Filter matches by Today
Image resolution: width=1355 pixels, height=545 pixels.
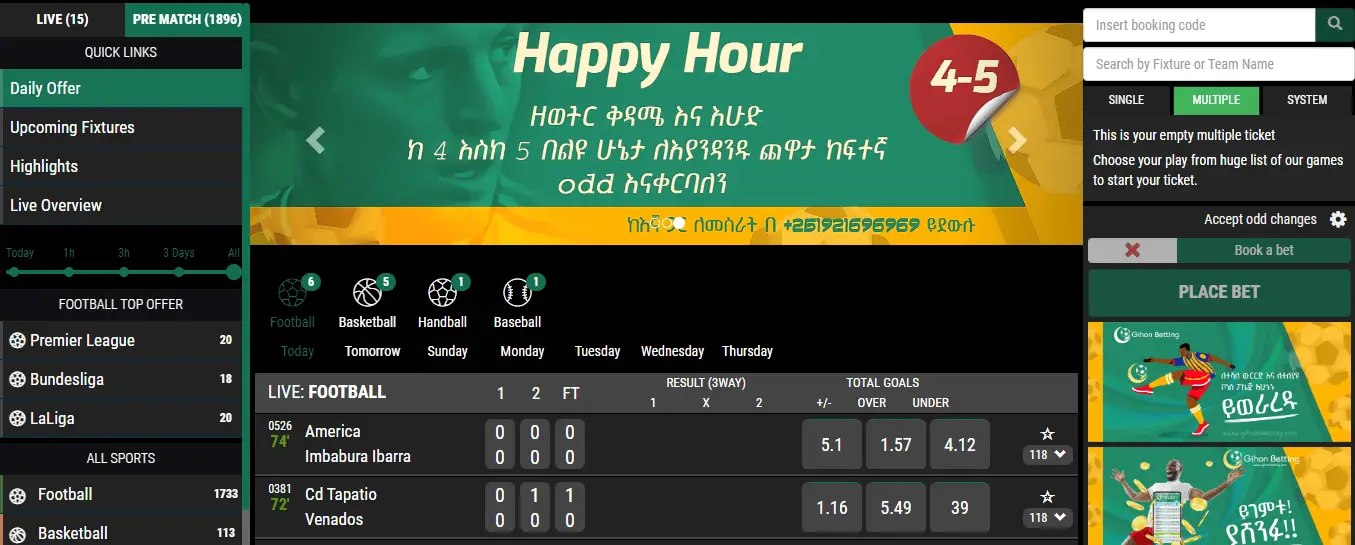point(297,351)
